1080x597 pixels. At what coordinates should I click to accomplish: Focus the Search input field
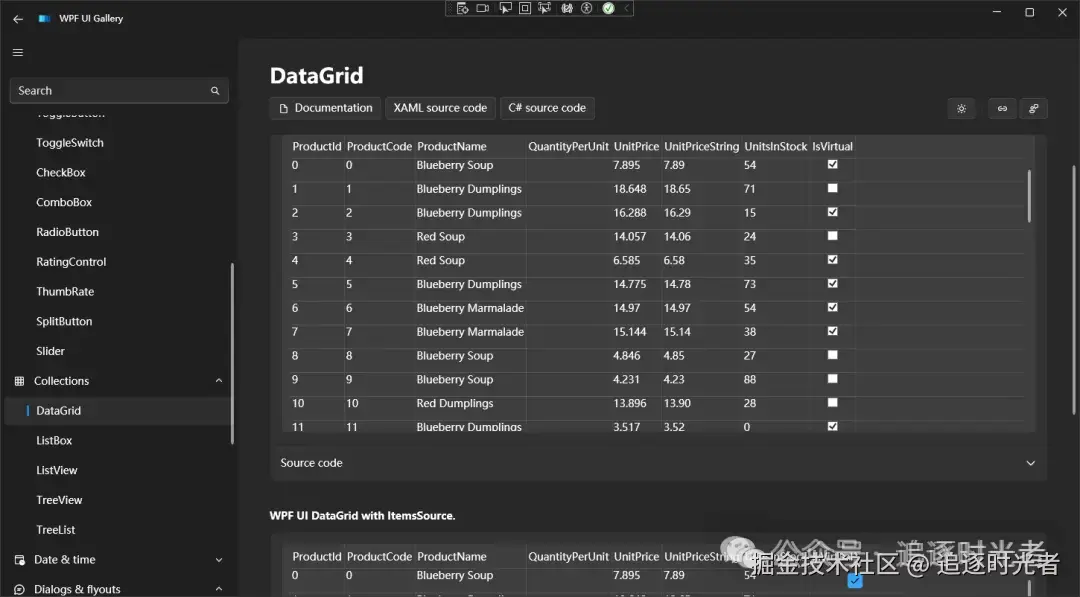119,91
